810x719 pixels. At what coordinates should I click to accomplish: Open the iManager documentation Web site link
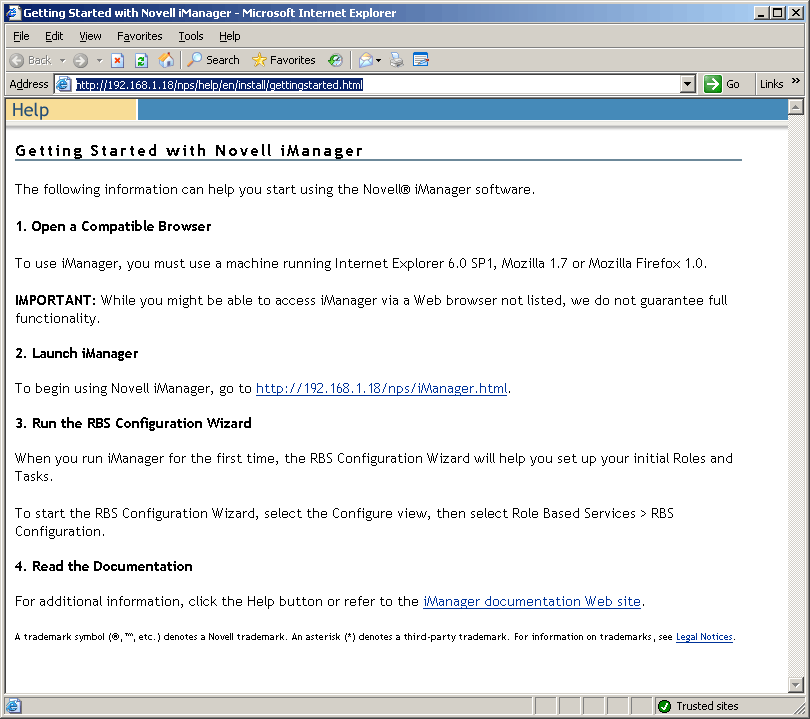(532, 601)
